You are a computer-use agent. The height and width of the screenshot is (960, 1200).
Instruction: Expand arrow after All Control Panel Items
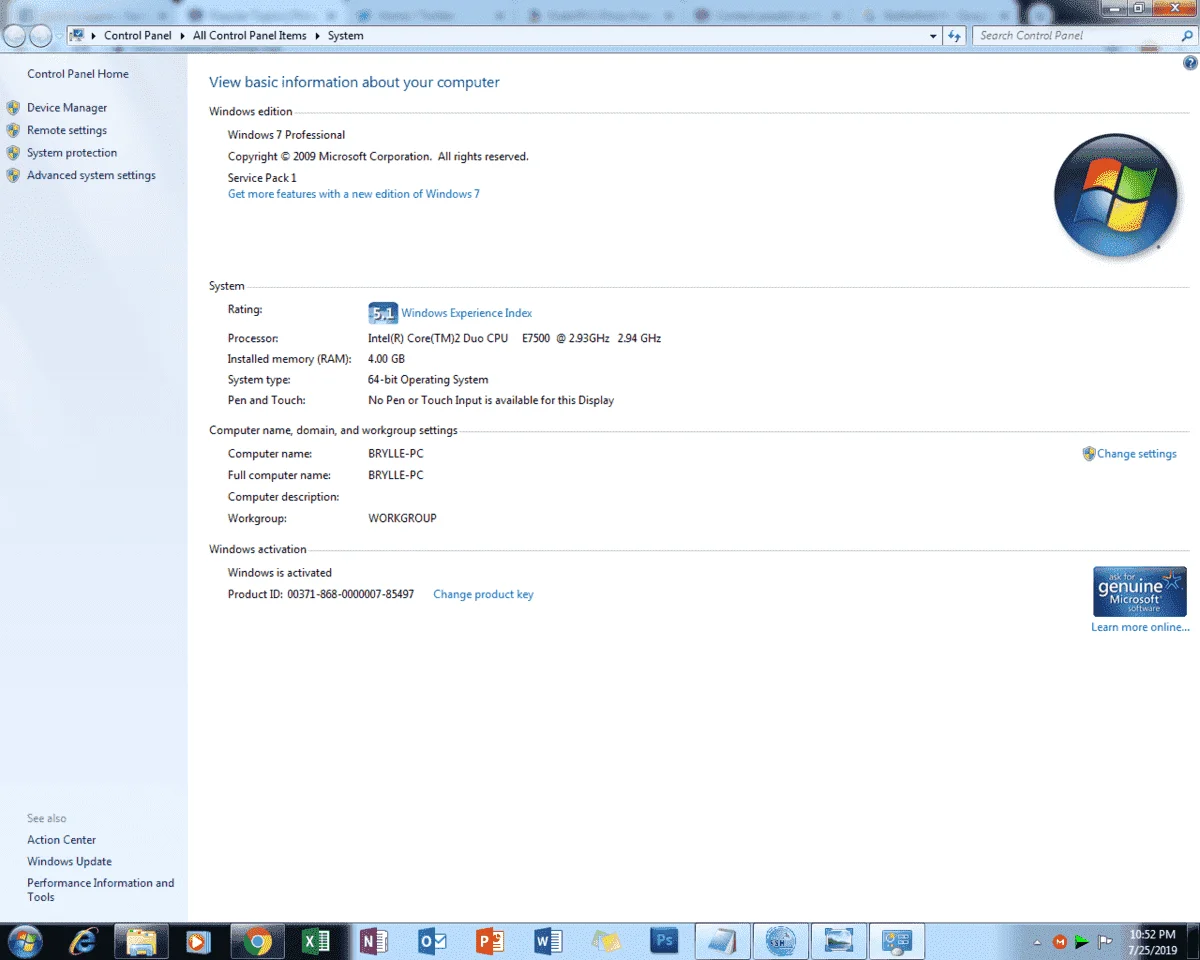[318, 36]
